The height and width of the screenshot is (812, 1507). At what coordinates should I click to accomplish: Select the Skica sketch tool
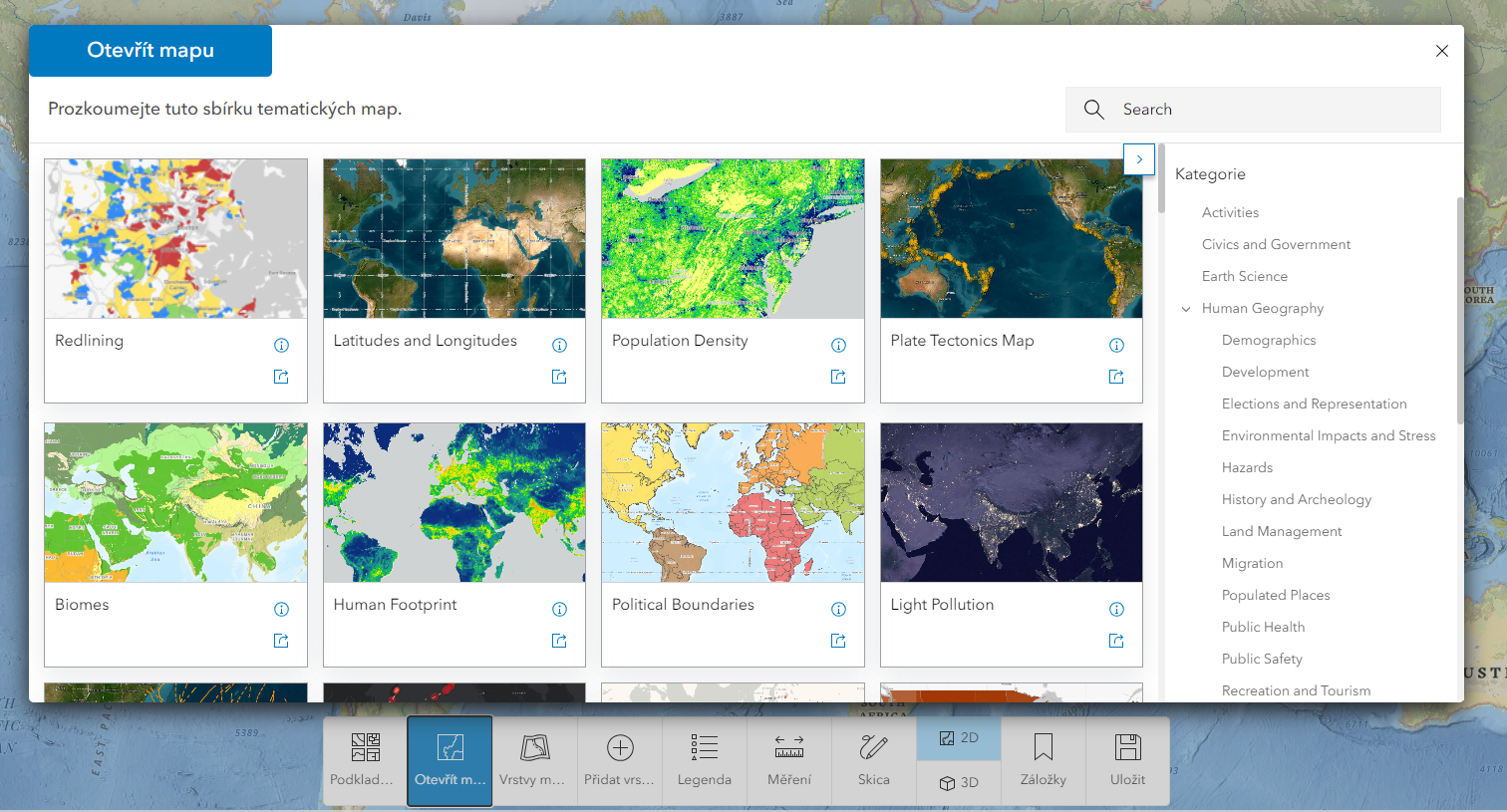point(873,760)
